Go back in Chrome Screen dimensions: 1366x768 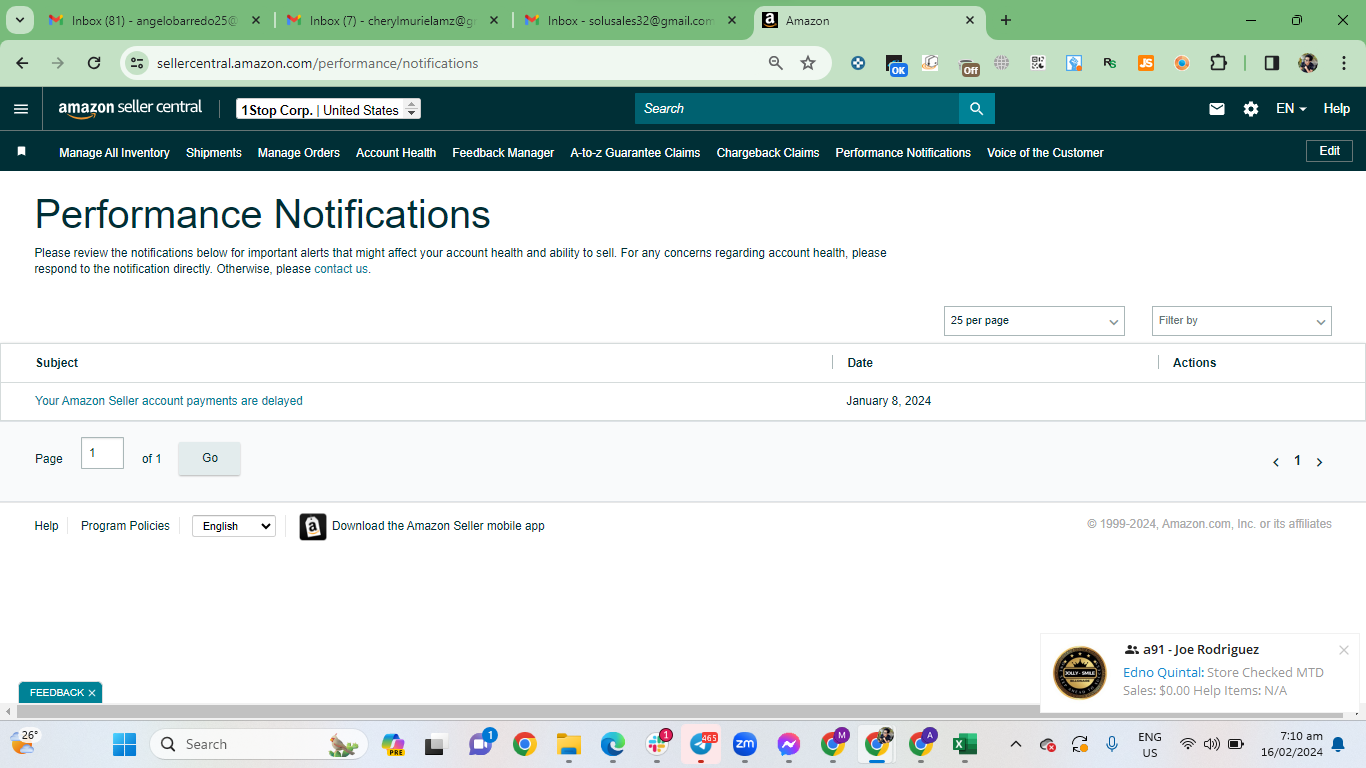click(22, 63)
